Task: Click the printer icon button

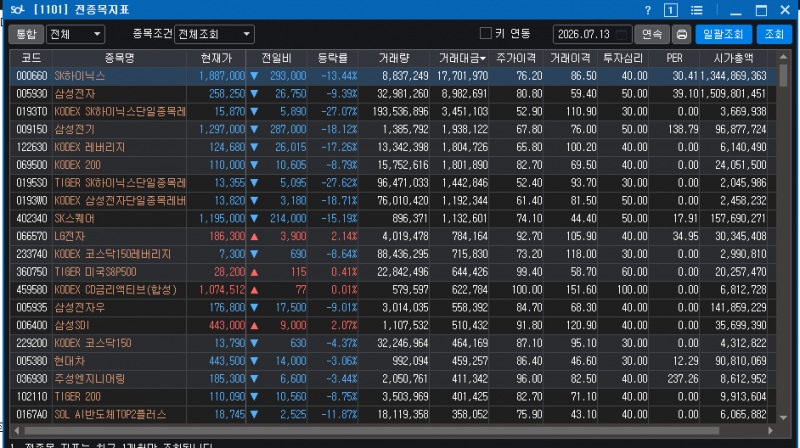Action: tap(682, 34)
